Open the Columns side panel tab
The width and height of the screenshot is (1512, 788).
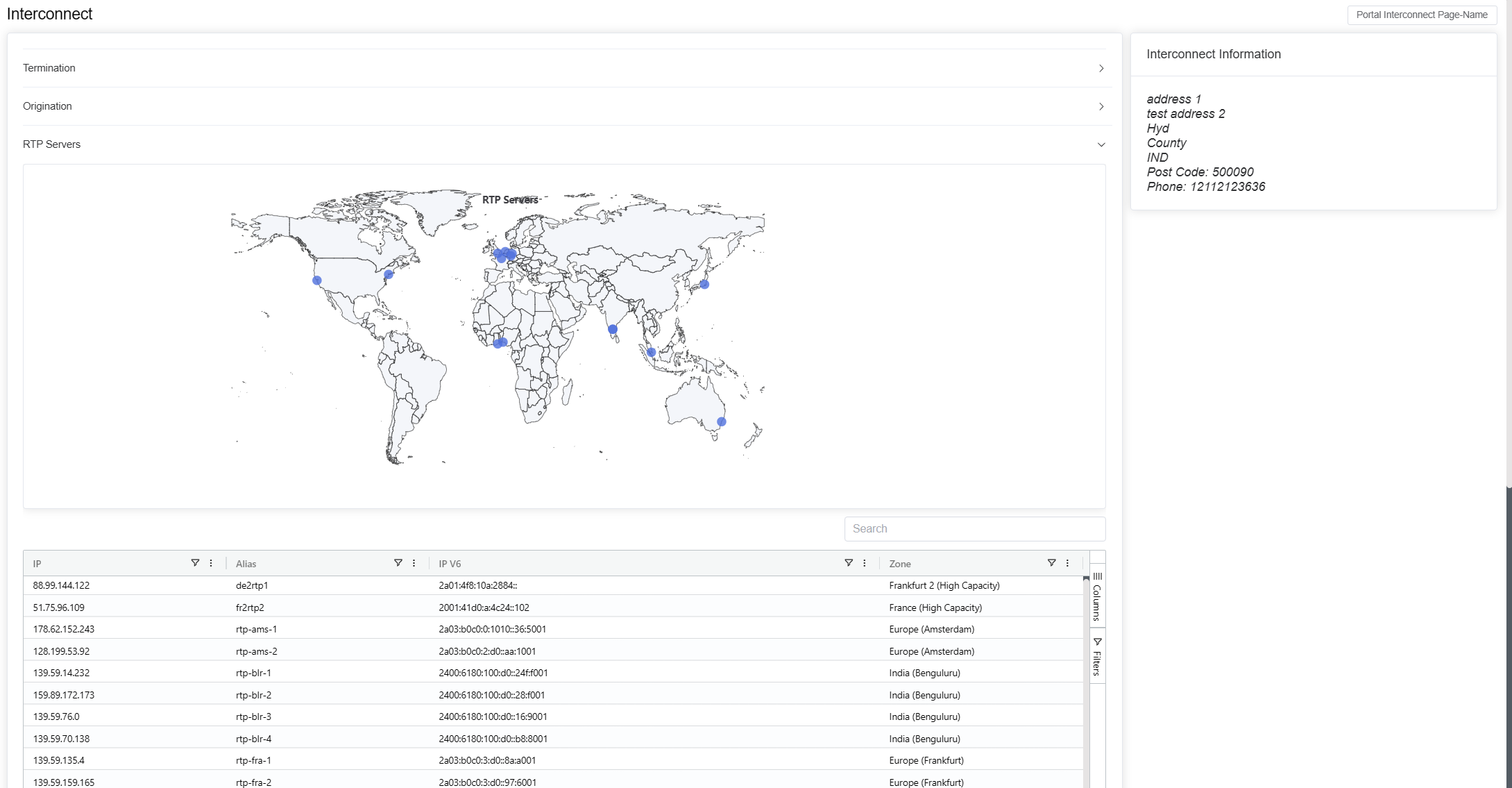[x=1097, y=596]
